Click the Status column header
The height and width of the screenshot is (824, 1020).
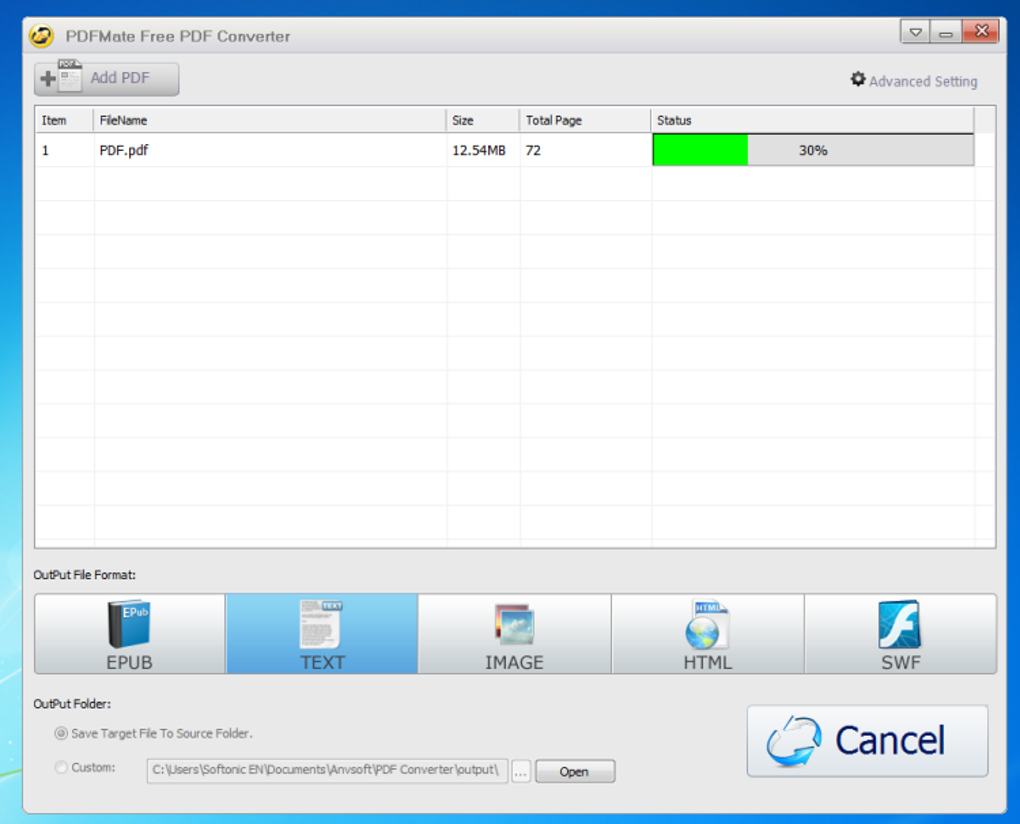coord(812,120)
